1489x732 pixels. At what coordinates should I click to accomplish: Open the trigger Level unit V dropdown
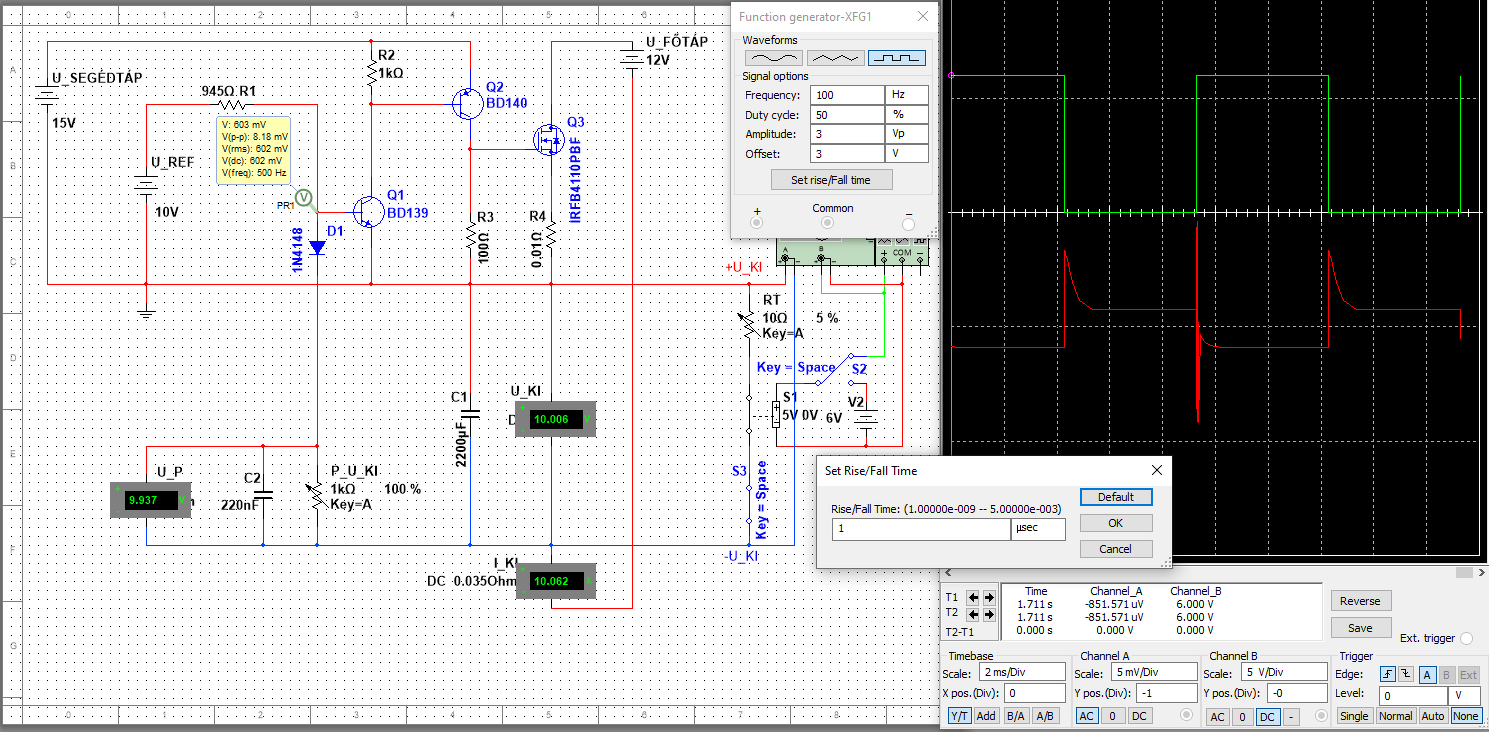point(1463,695)
